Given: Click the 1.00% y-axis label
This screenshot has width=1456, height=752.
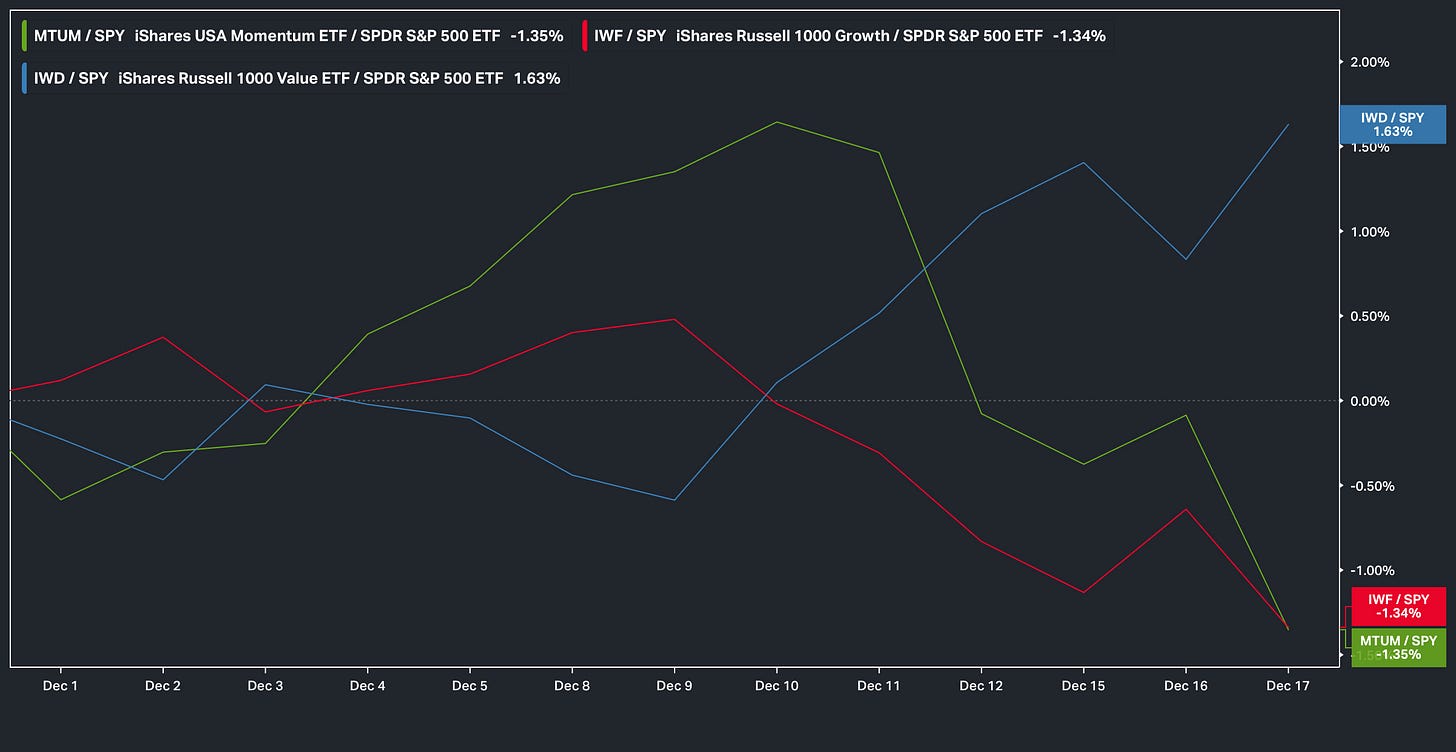Looking at the screenshot, I should pos(1369,232).
